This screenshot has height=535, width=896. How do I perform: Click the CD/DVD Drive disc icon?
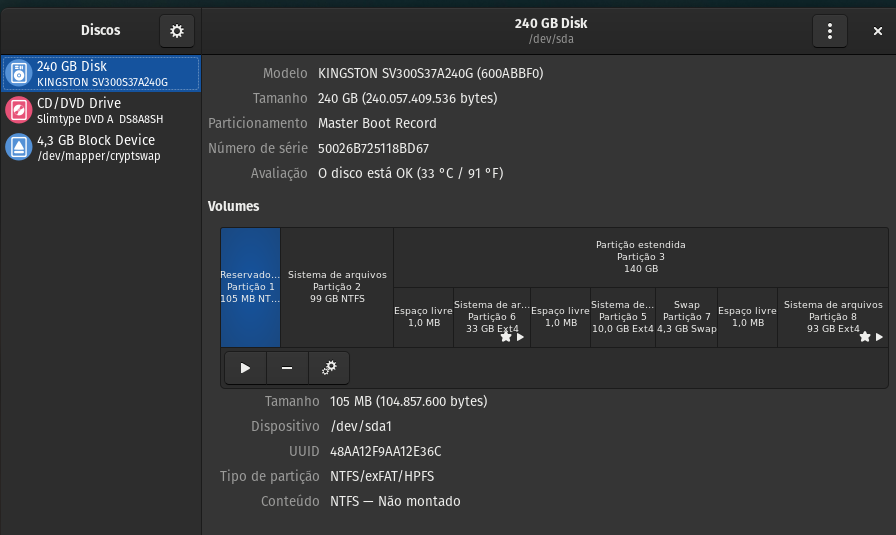tap(19, 110)
